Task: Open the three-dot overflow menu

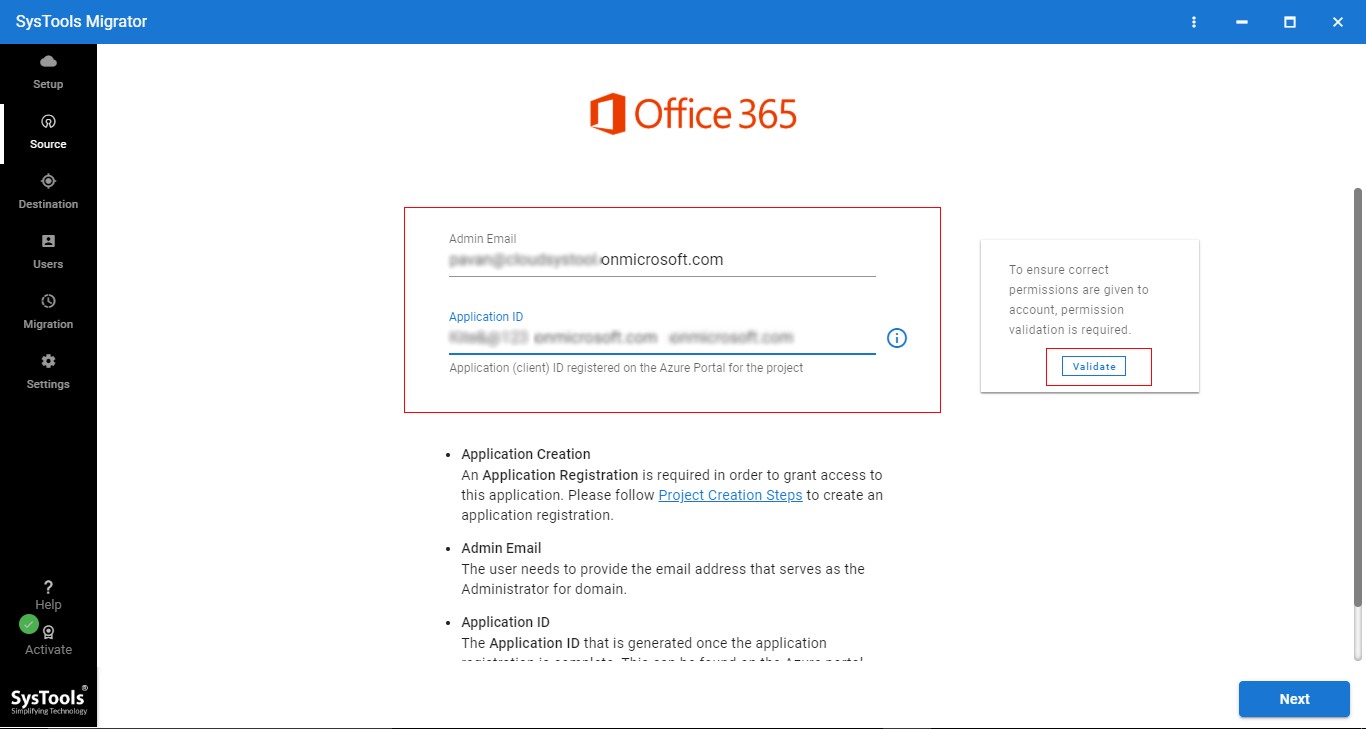Action: click(x=1194, y=21)
